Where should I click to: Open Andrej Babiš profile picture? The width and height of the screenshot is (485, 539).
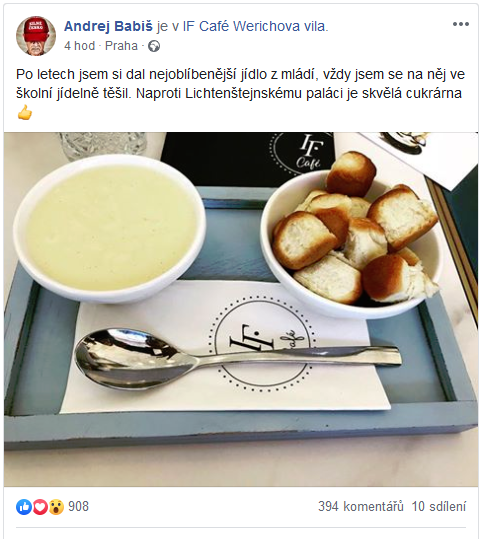pyautogui.click(x=36, y=36)
